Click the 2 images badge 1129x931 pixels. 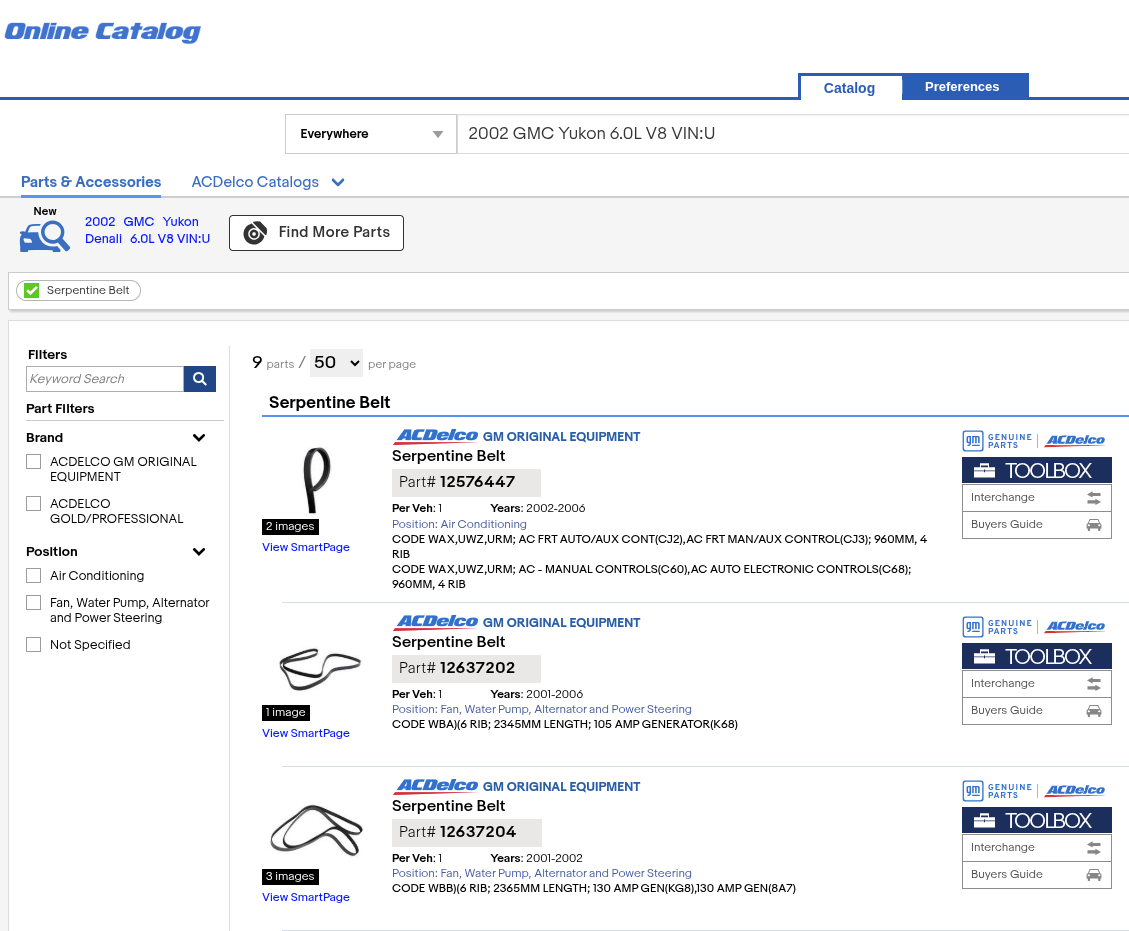(290, 526)
